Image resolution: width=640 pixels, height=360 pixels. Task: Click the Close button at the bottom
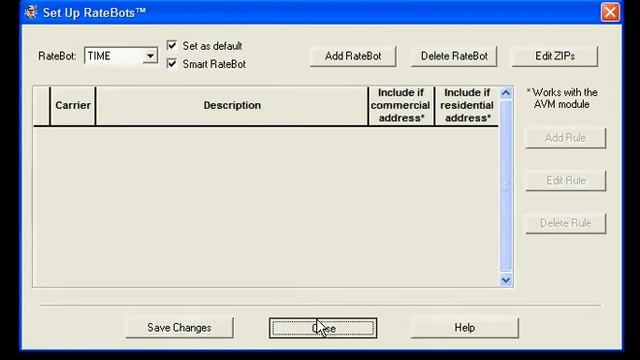323,328
